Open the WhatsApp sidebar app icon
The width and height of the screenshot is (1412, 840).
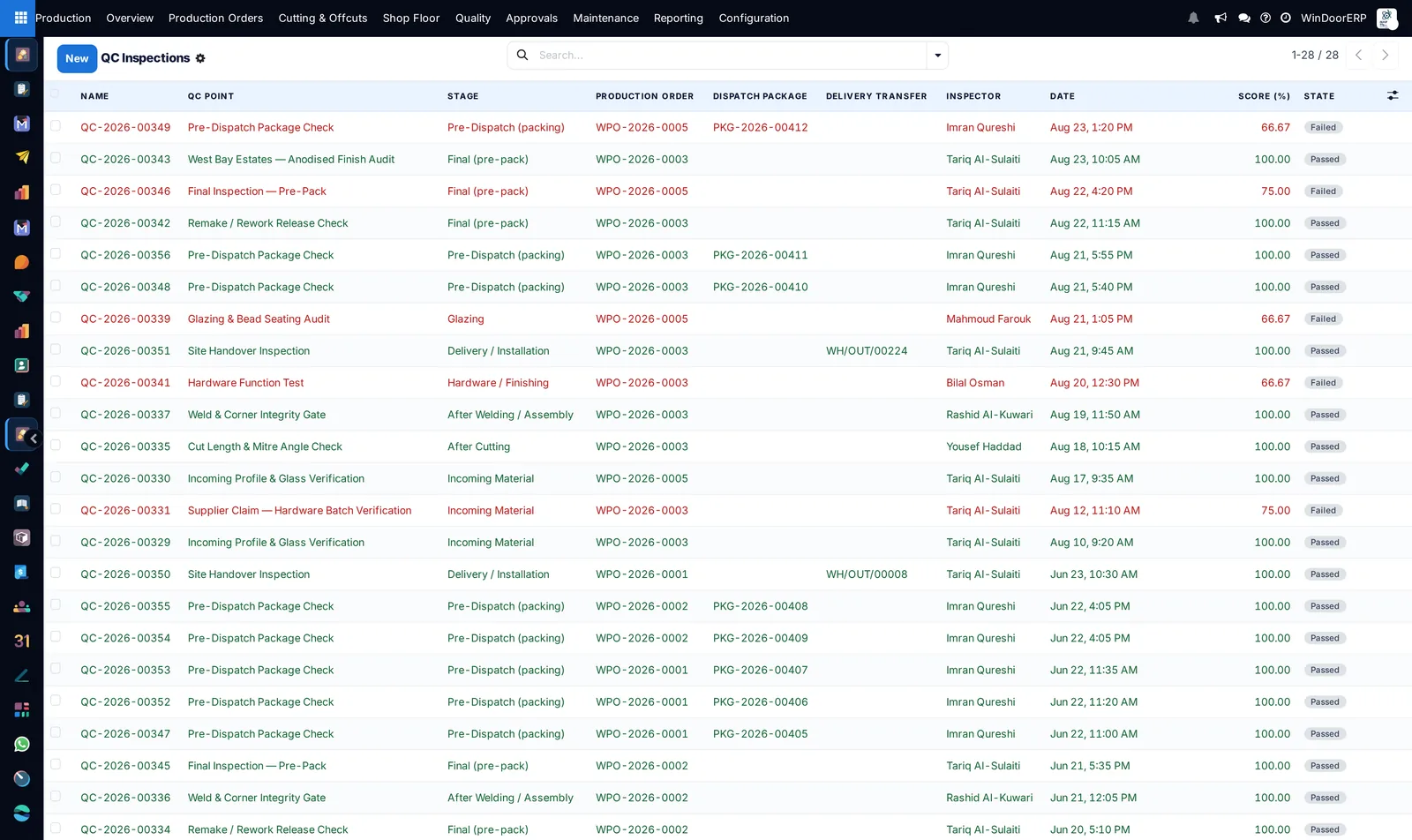[22, 744]
